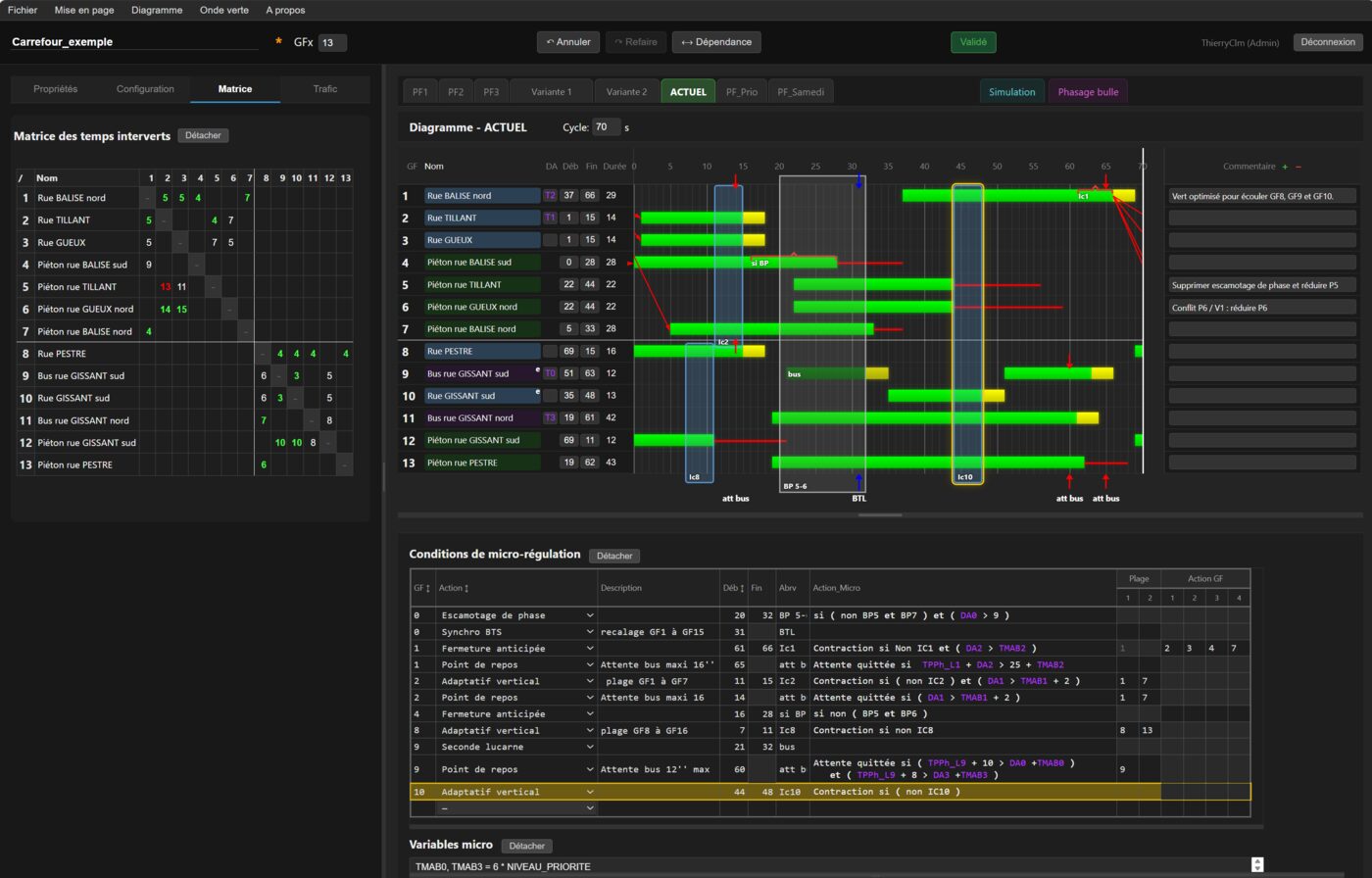This screenshot has width=1372, height=878.
Task: Select the Ic8 zone label in diagram
Action: point(694,477)
